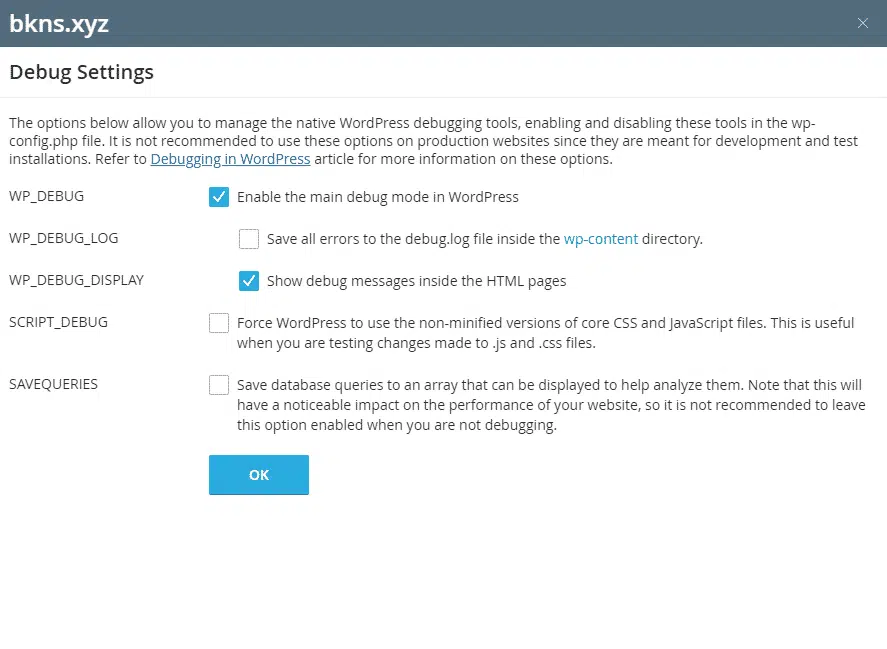
Task: Click the 'Enable the main debug mode' text
Action: 377,197
